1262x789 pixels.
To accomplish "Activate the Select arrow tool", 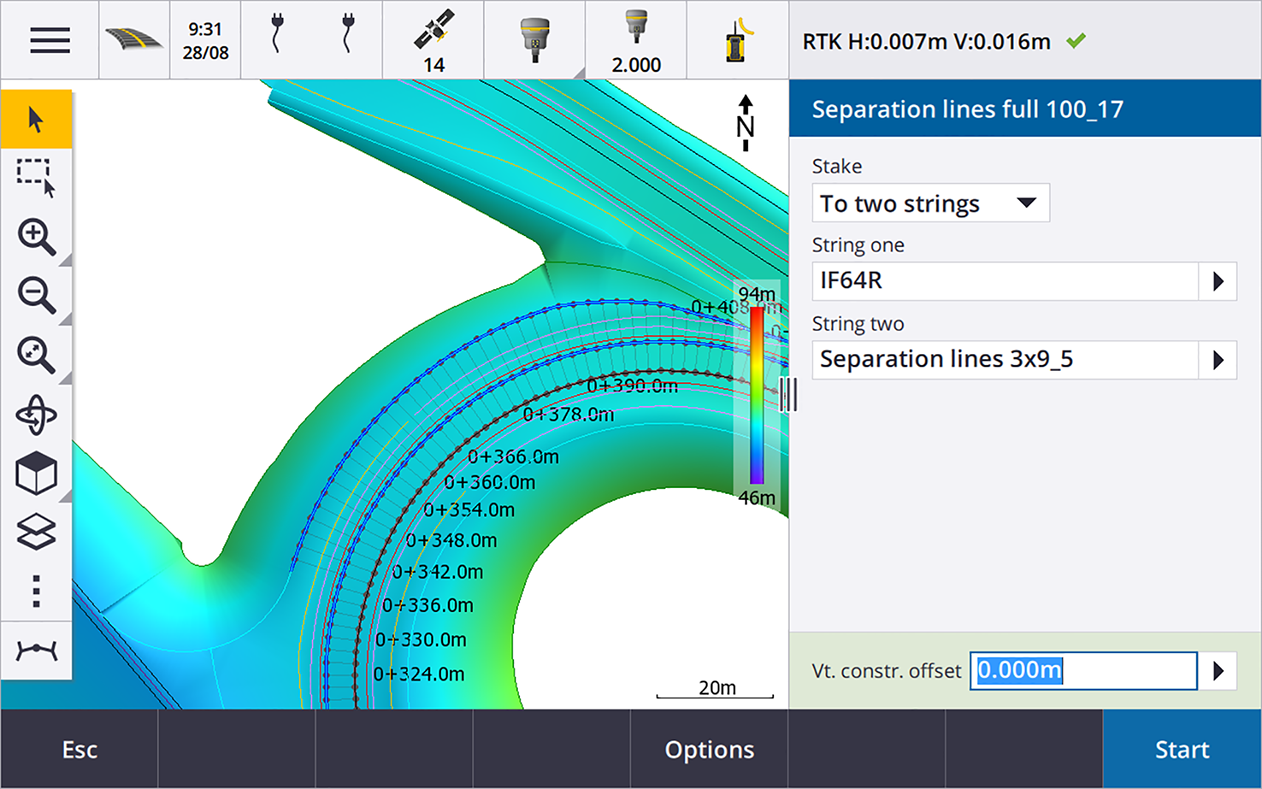I will [x=36, y=120].
